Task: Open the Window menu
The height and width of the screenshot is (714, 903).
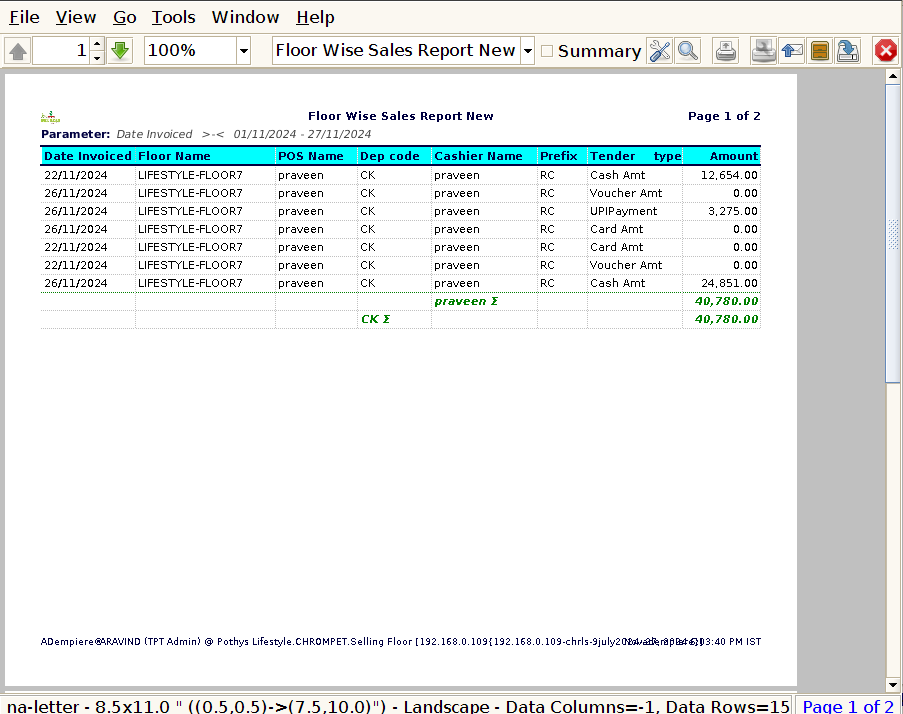Action: [x=245, y=17]
